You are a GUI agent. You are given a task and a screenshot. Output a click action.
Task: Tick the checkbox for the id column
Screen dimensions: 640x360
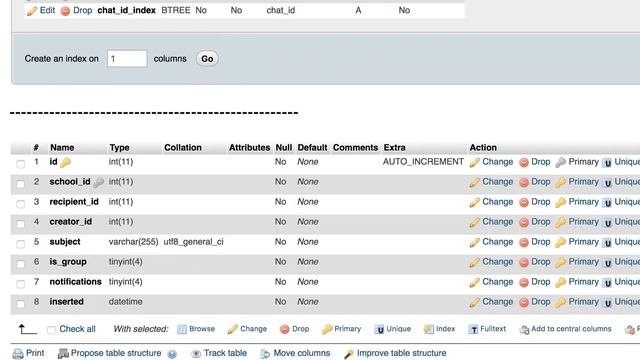click(20, 164)
